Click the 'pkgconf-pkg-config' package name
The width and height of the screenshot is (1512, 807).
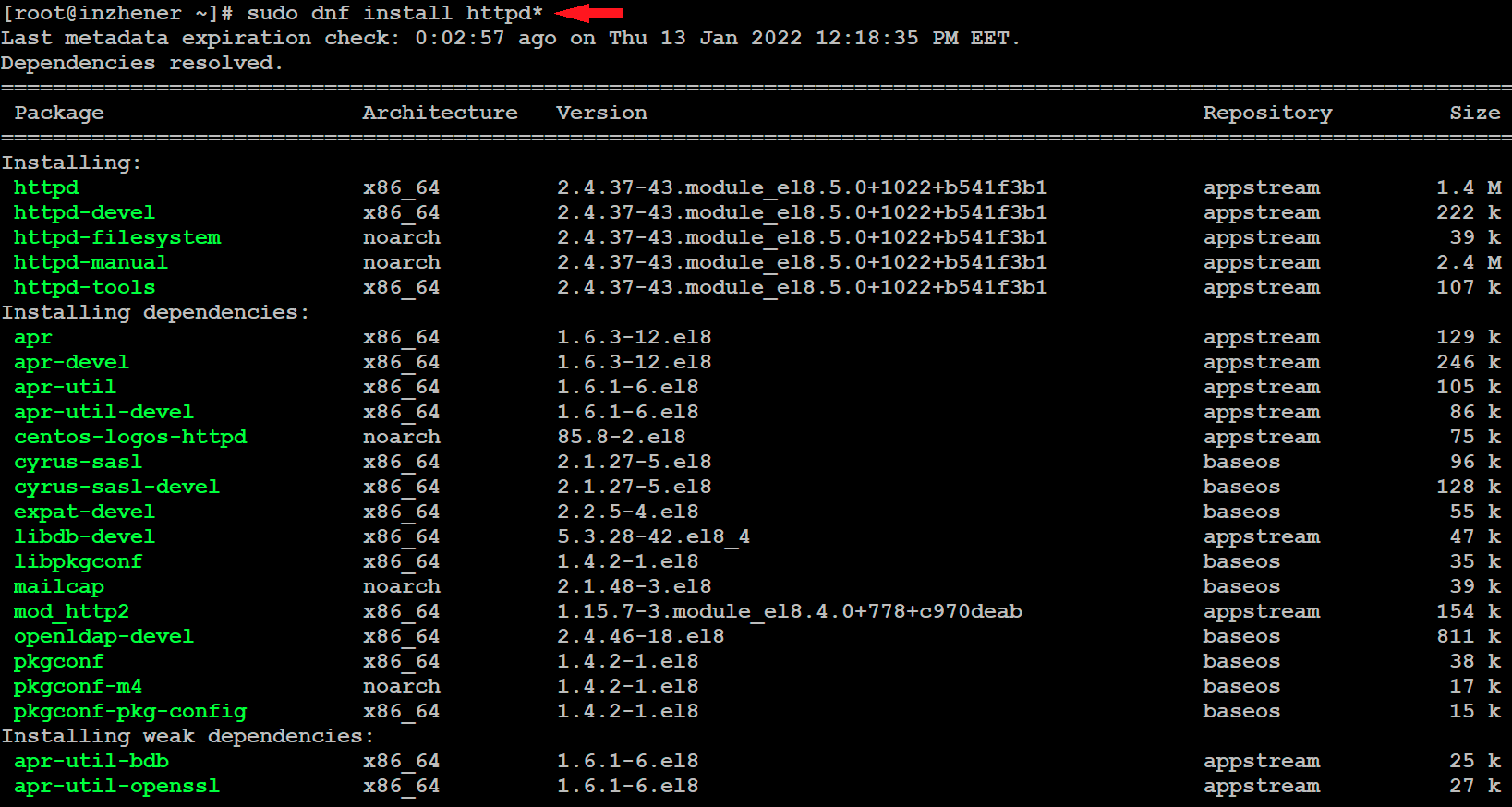click(x=130, y=711)
